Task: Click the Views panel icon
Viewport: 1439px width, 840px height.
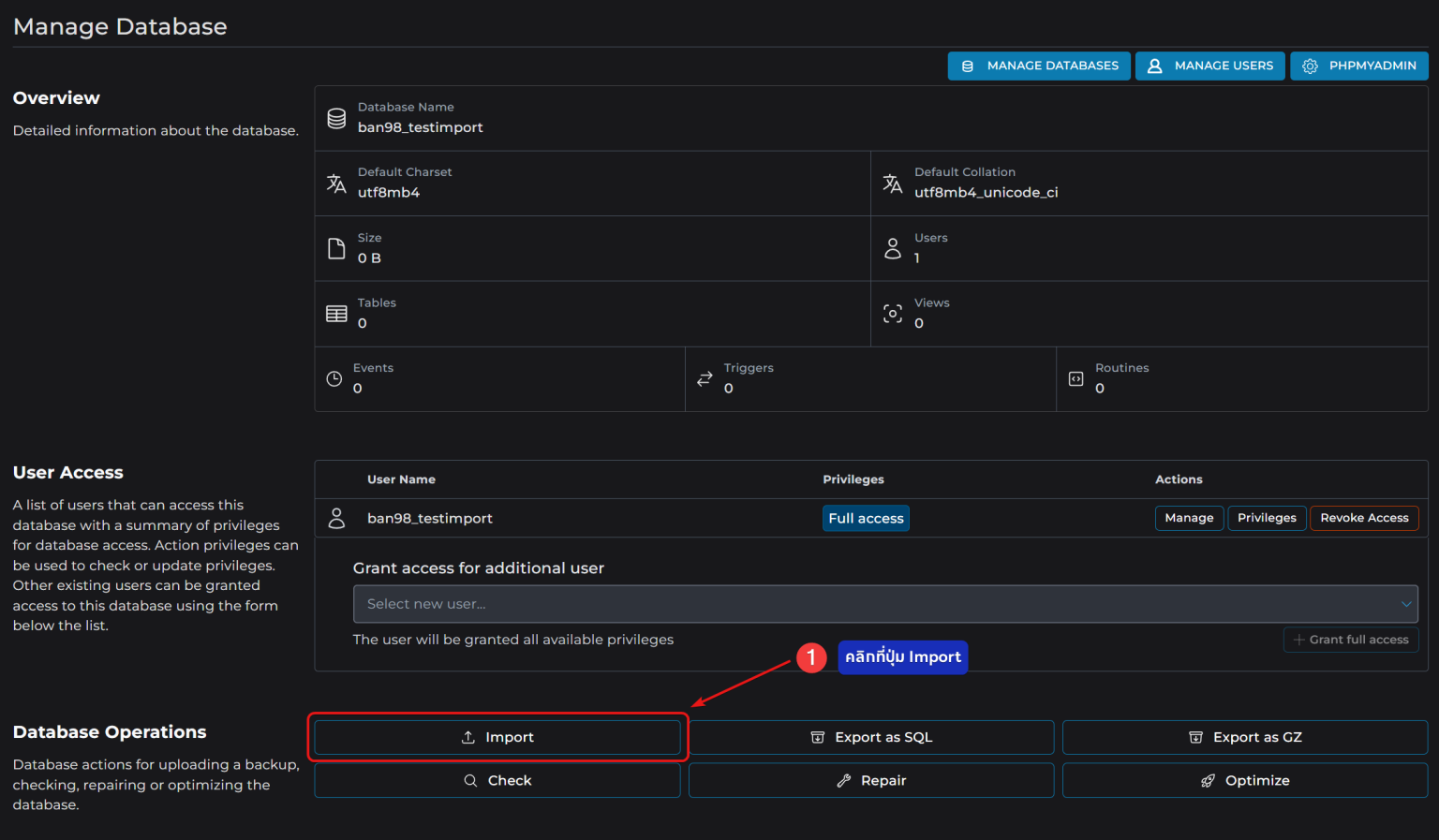Action: click(892, 313)
